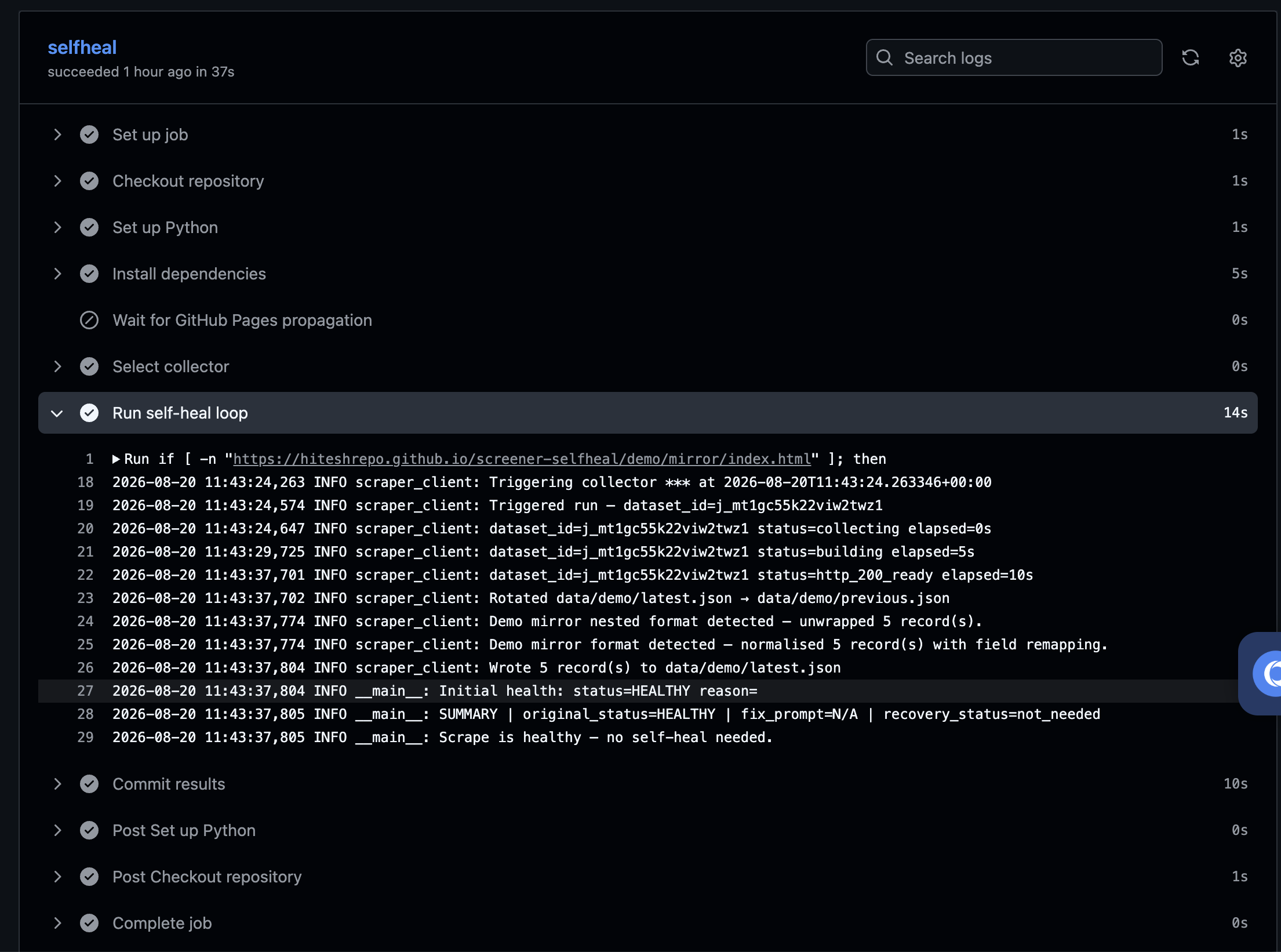Image resolution: width=1281 pixels, height=952 pixels.
Task: Expand the Complete job step
Action: [x=57, y=923]
